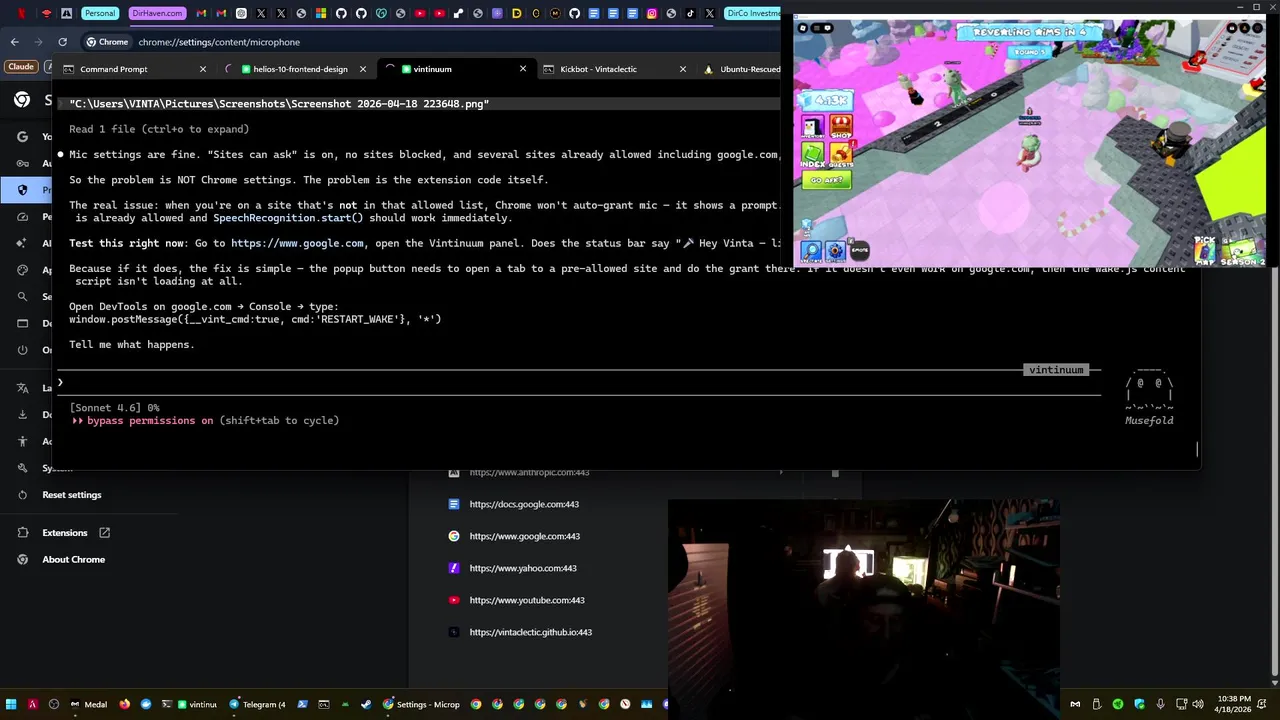
Task: Open the Shop icon in Roblox game
Action: click(x=841, y=127)
